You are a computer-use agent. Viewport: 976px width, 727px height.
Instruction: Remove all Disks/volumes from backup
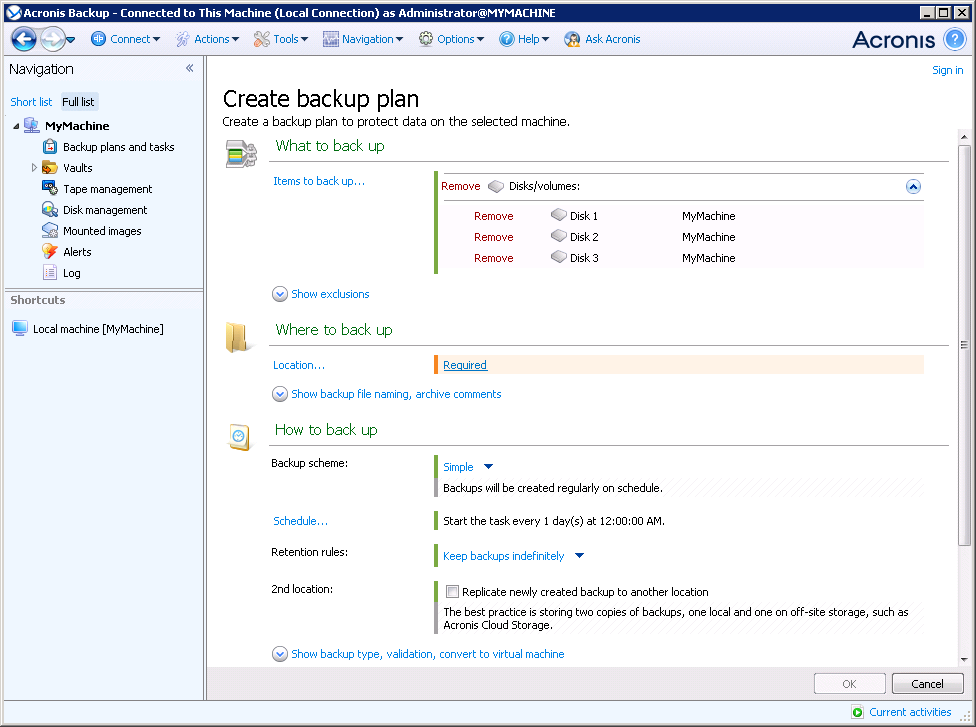coord(461,186)
